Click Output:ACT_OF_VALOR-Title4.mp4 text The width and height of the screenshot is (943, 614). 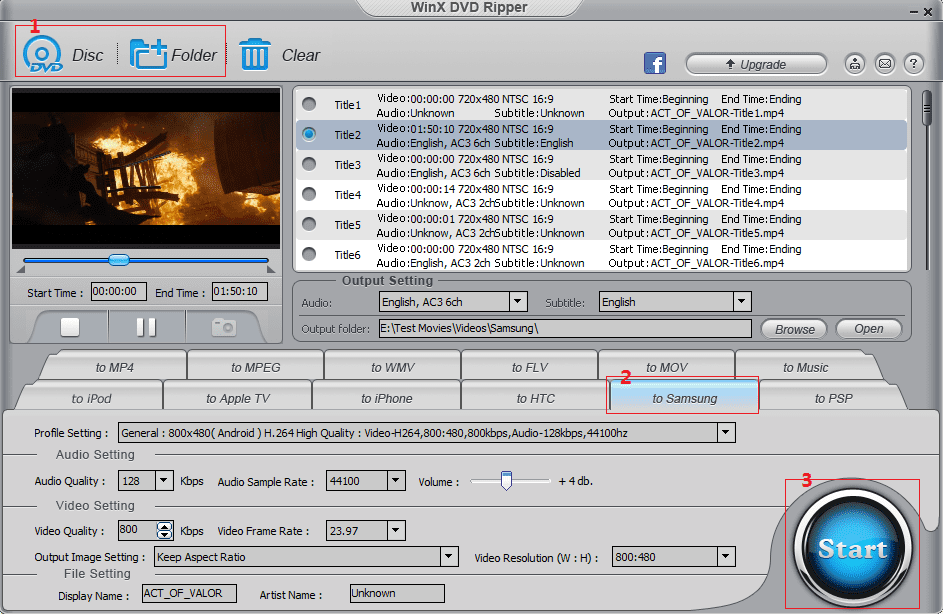point(696,203)
